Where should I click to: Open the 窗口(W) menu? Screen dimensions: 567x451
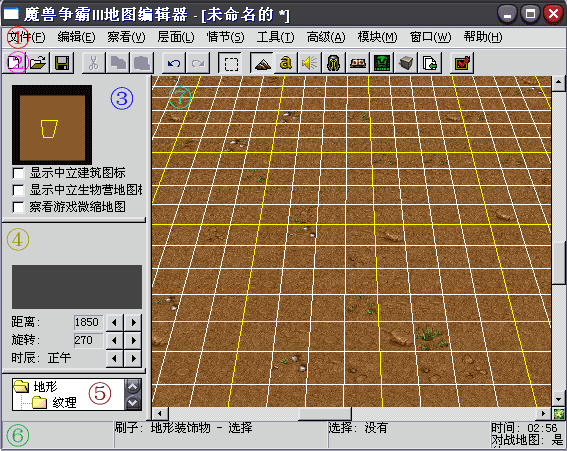click(430, 37)
